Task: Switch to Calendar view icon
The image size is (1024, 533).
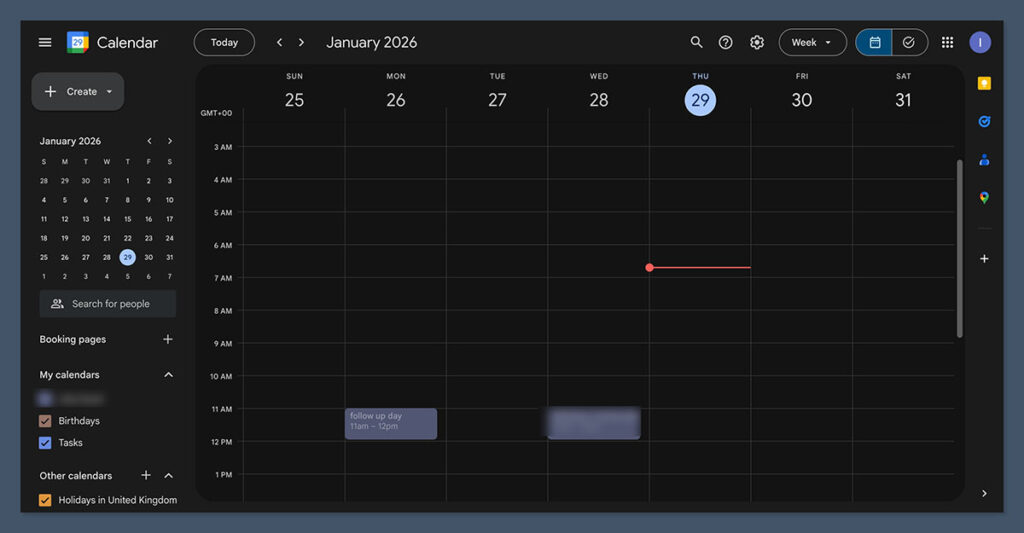Action: click(x=874, y=42)
